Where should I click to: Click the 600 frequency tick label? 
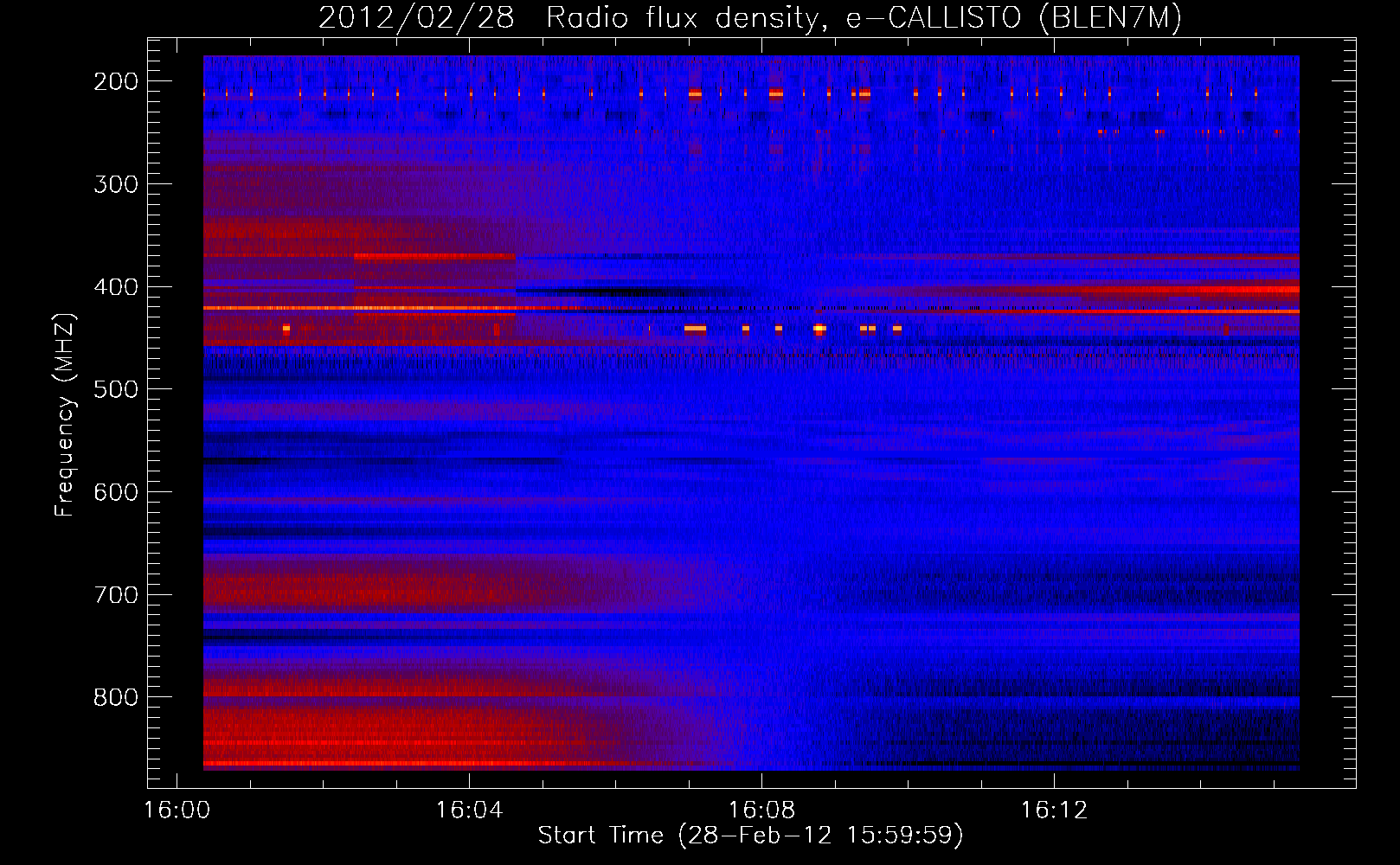(115, 492)
